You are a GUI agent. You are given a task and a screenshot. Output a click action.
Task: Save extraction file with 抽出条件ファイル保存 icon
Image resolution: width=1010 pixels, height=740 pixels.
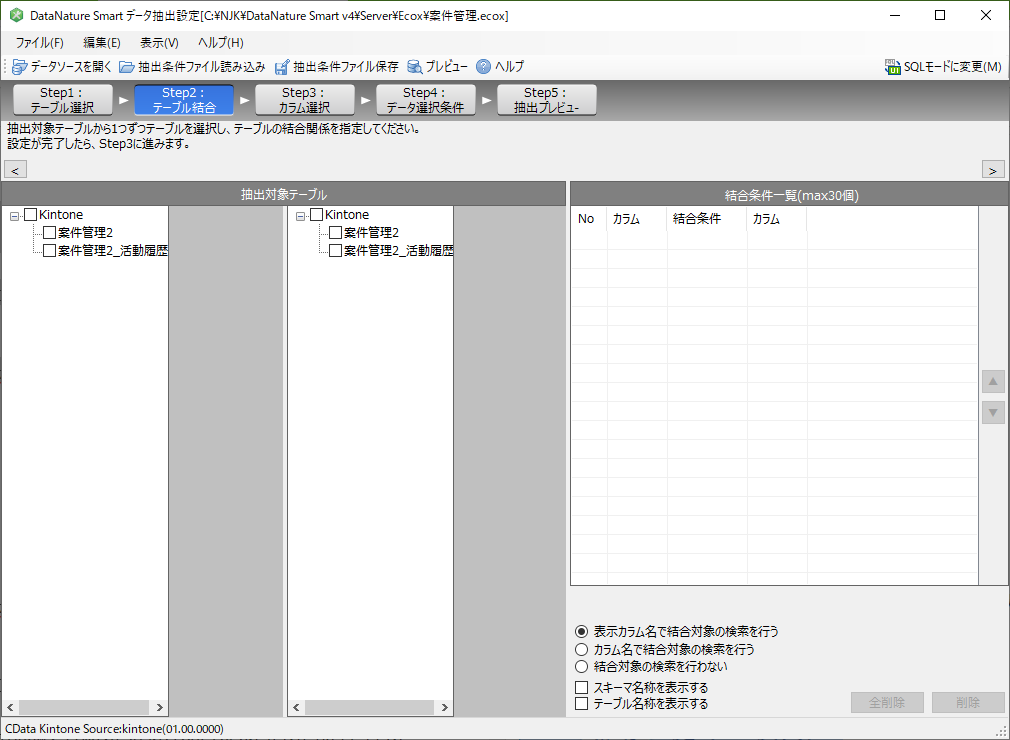coord(282,66)
